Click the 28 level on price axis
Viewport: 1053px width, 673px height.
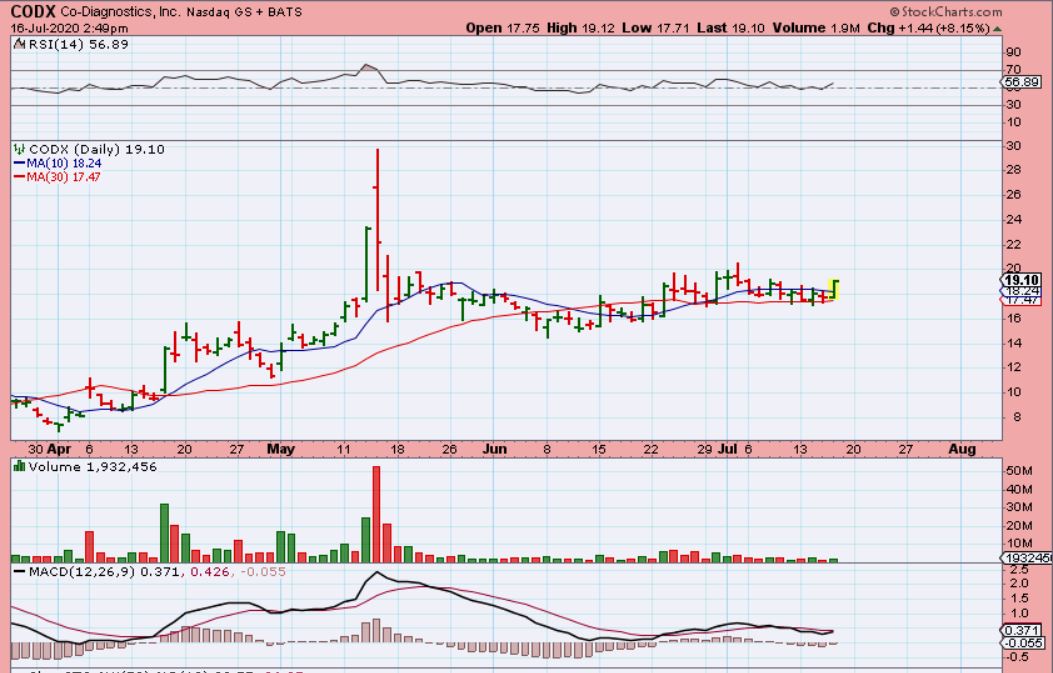tap(1013, 170)
